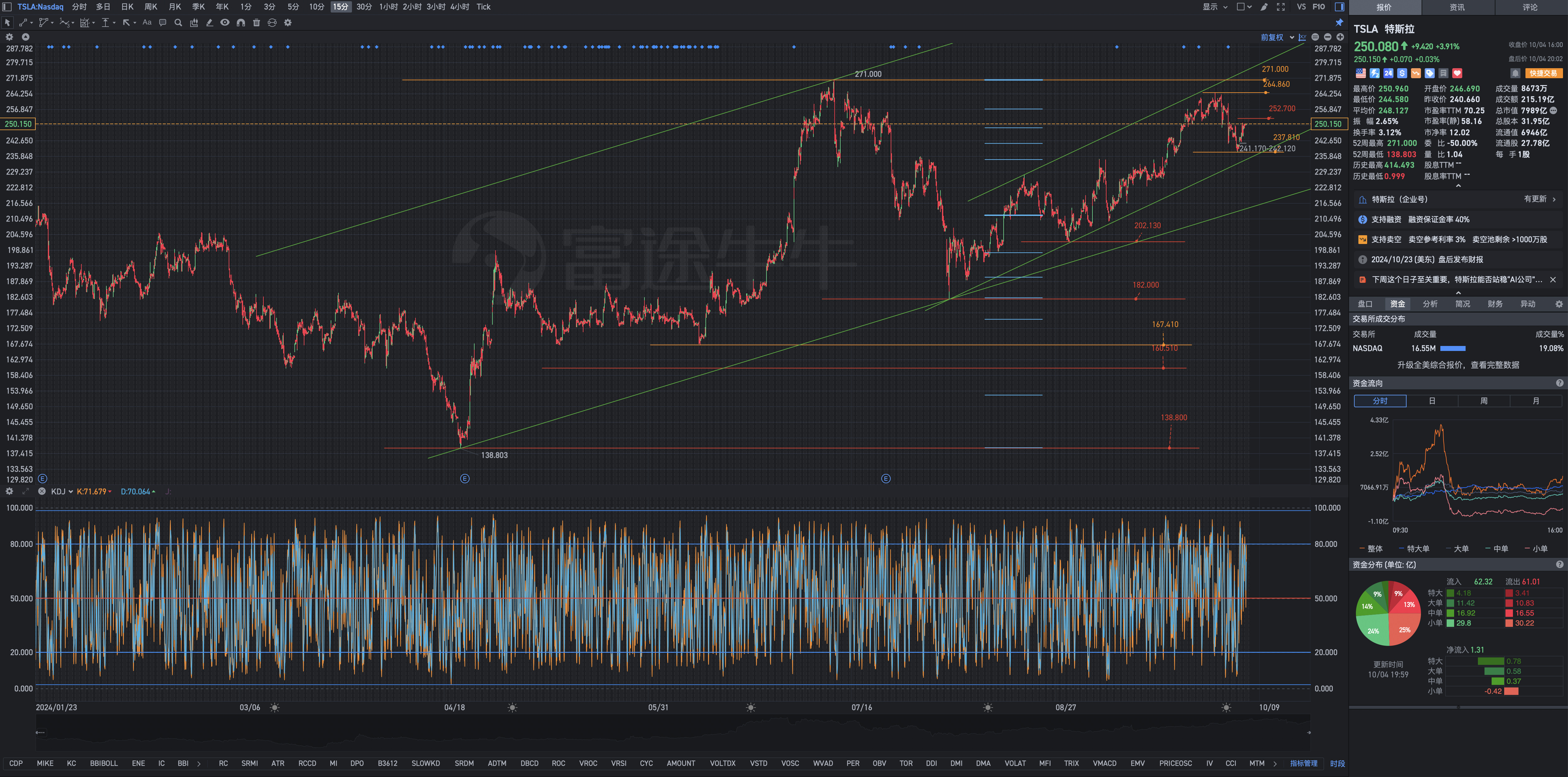Choose the trend line drawing tool
Viewport: 1568px width, 777px height.
(23, 23)
